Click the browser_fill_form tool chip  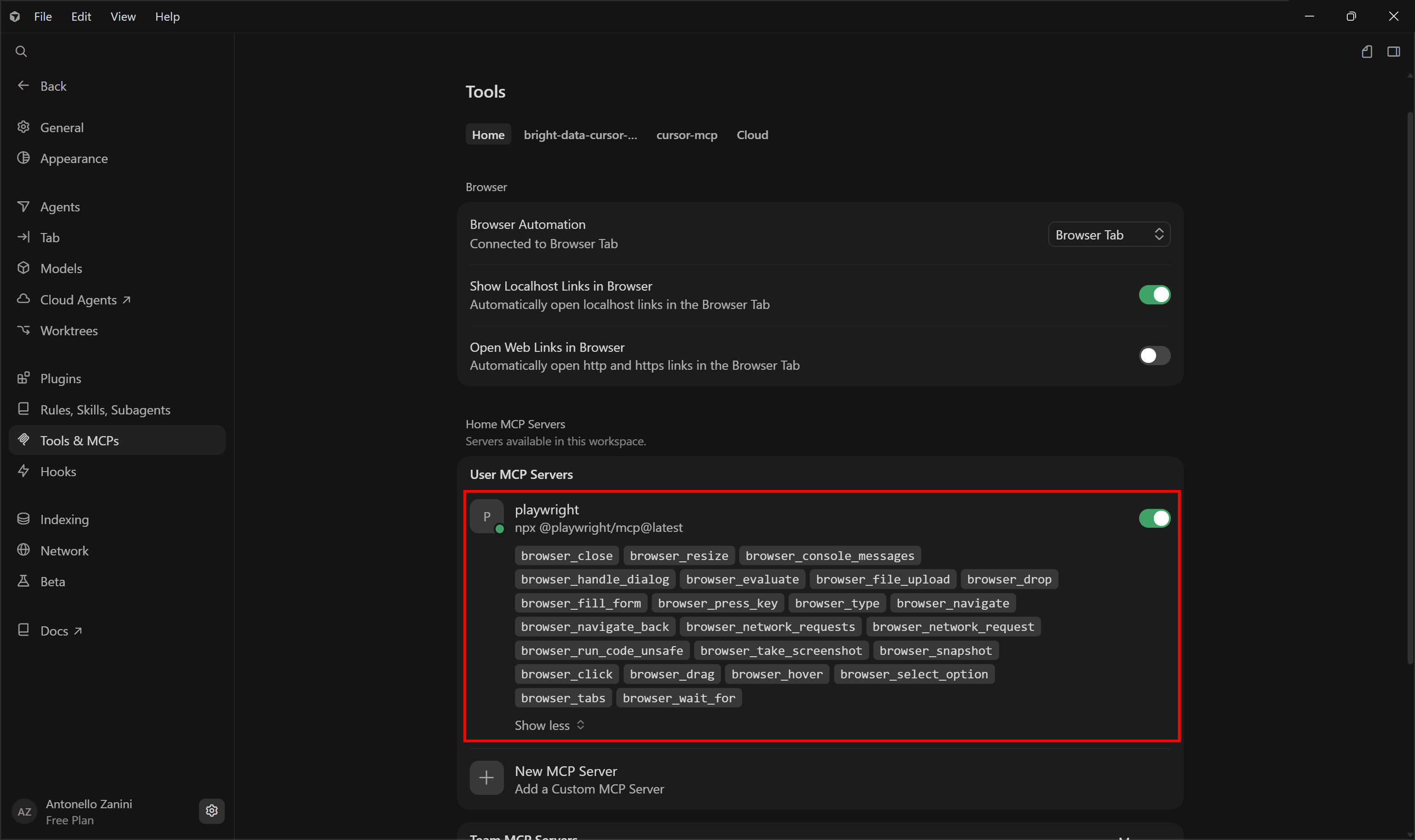[581, 603]
